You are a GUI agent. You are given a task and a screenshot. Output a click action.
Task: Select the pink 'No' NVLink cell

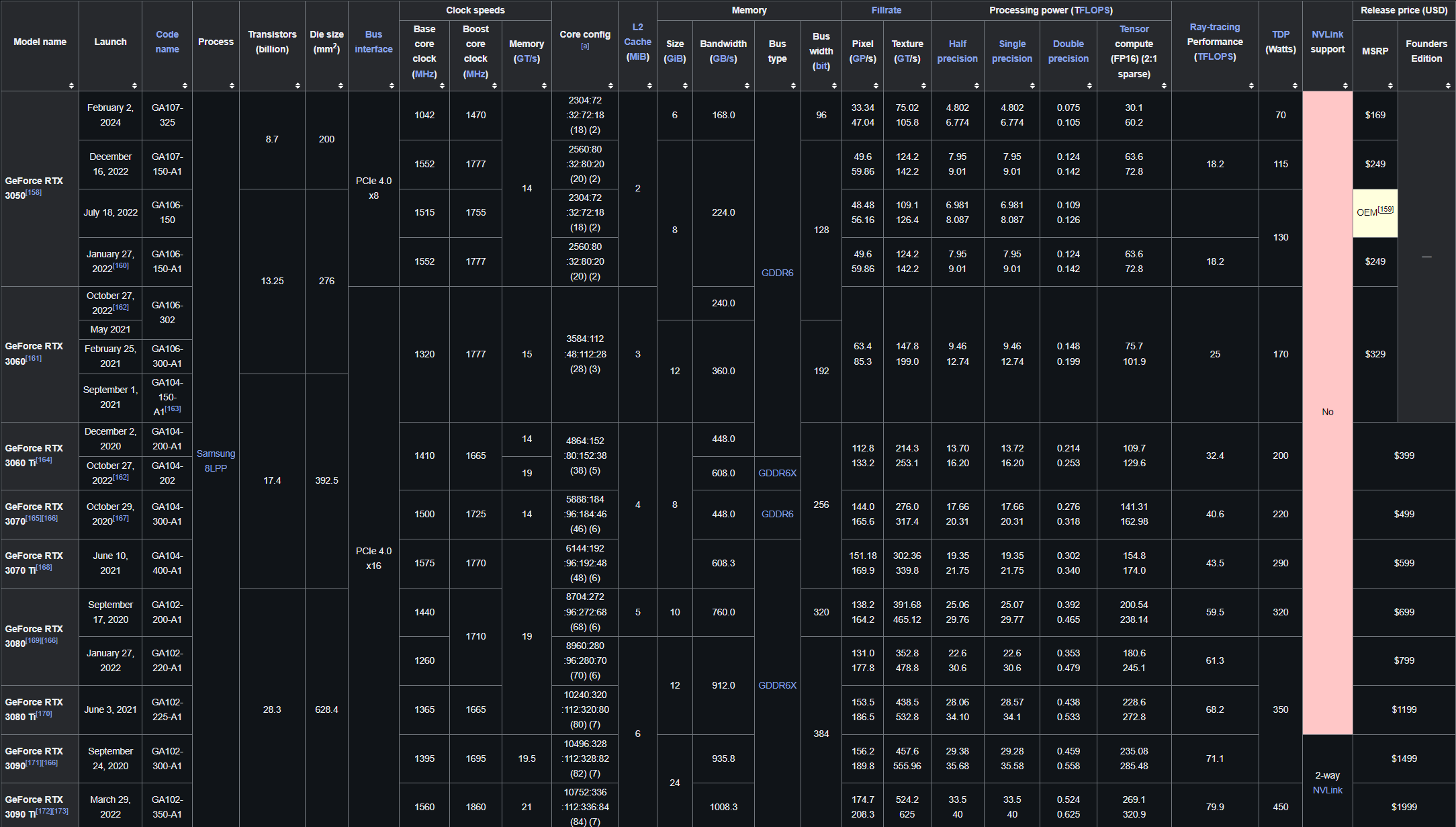click(1327, 412)
